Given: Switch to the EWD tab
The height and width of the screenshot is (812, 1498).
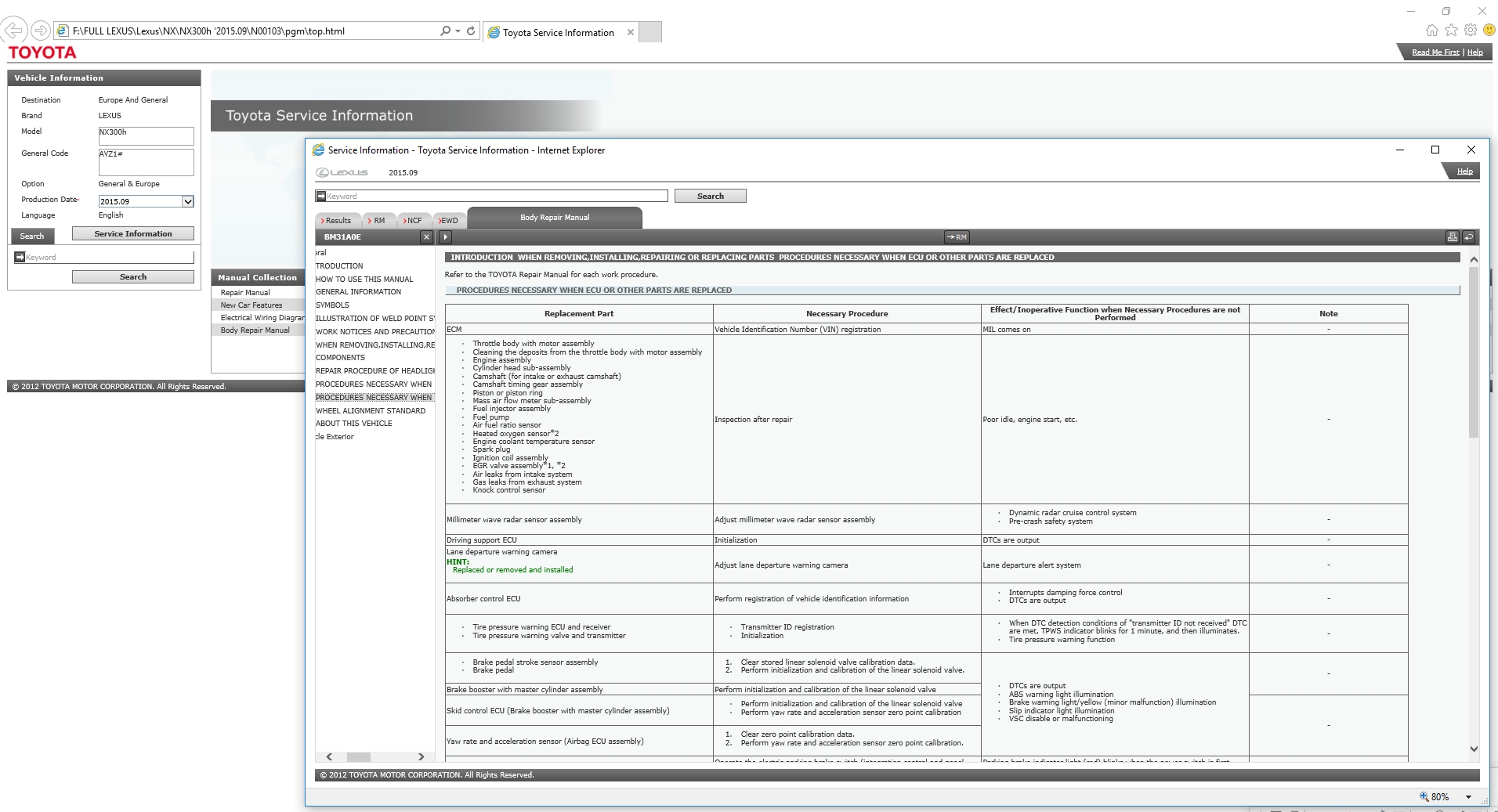Looking at the screenshot, I should [450, 221].
